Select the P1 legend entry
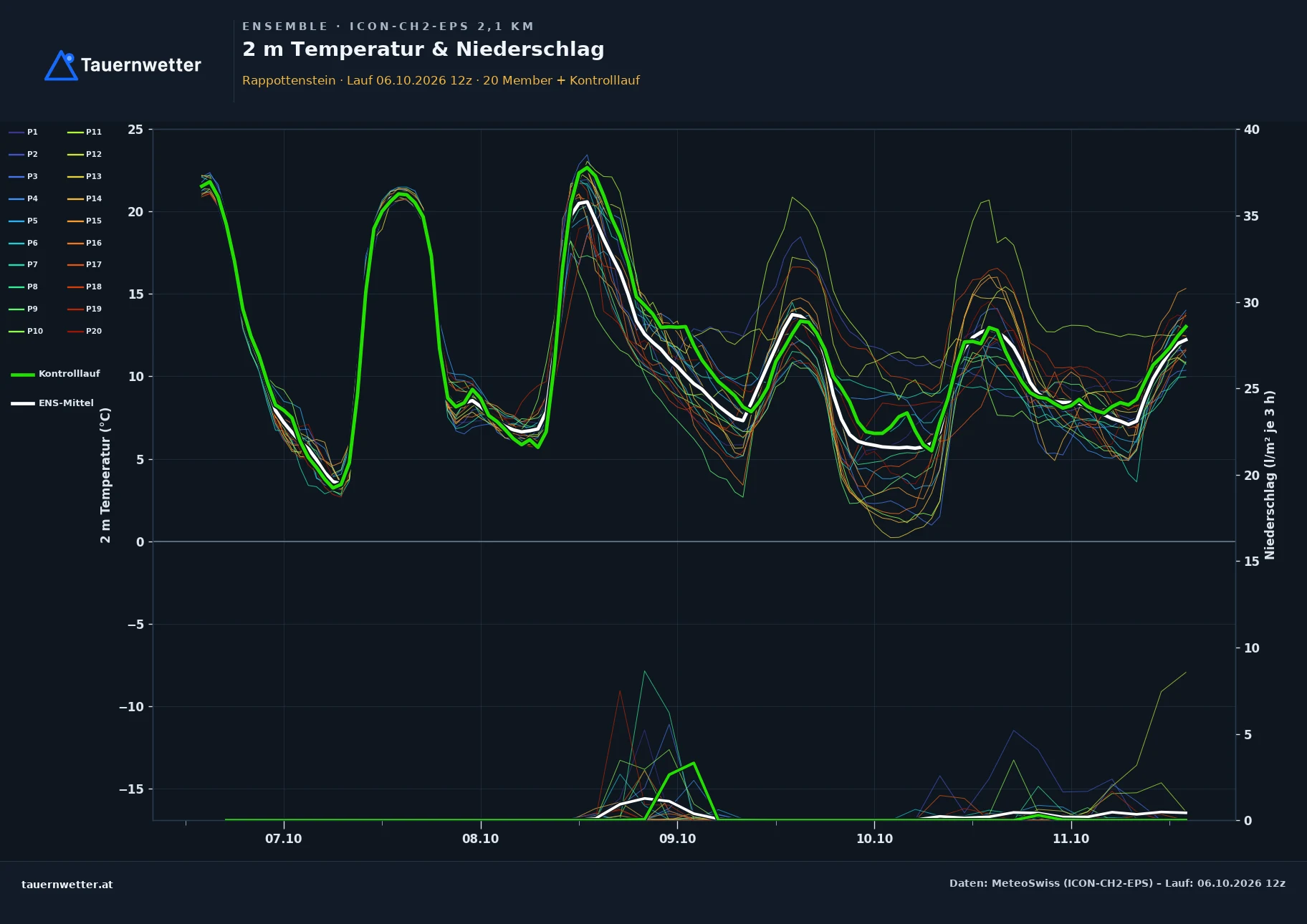Viewport: 1307px width, 924px height. (x=24, y=132)
